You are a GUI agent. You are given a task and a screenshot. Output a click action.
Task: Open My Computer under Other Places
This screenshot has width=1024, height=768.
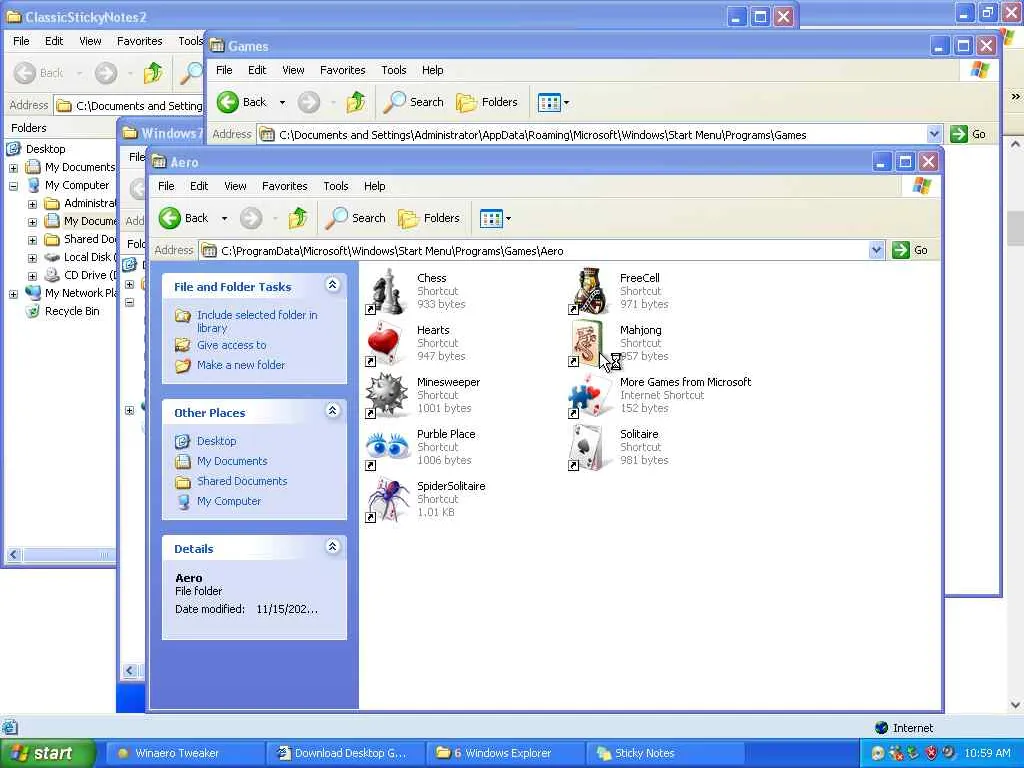229,501
